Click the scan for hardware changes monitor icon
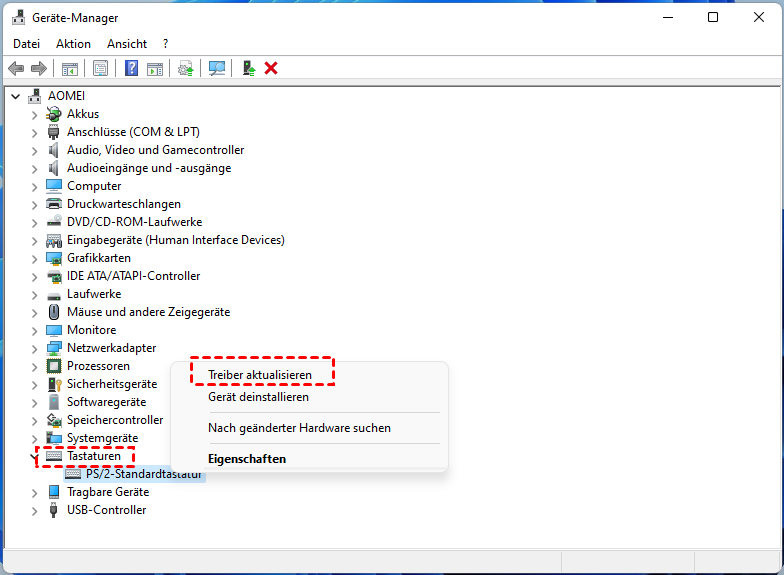The image size is (784, 575). coord(217,68)
